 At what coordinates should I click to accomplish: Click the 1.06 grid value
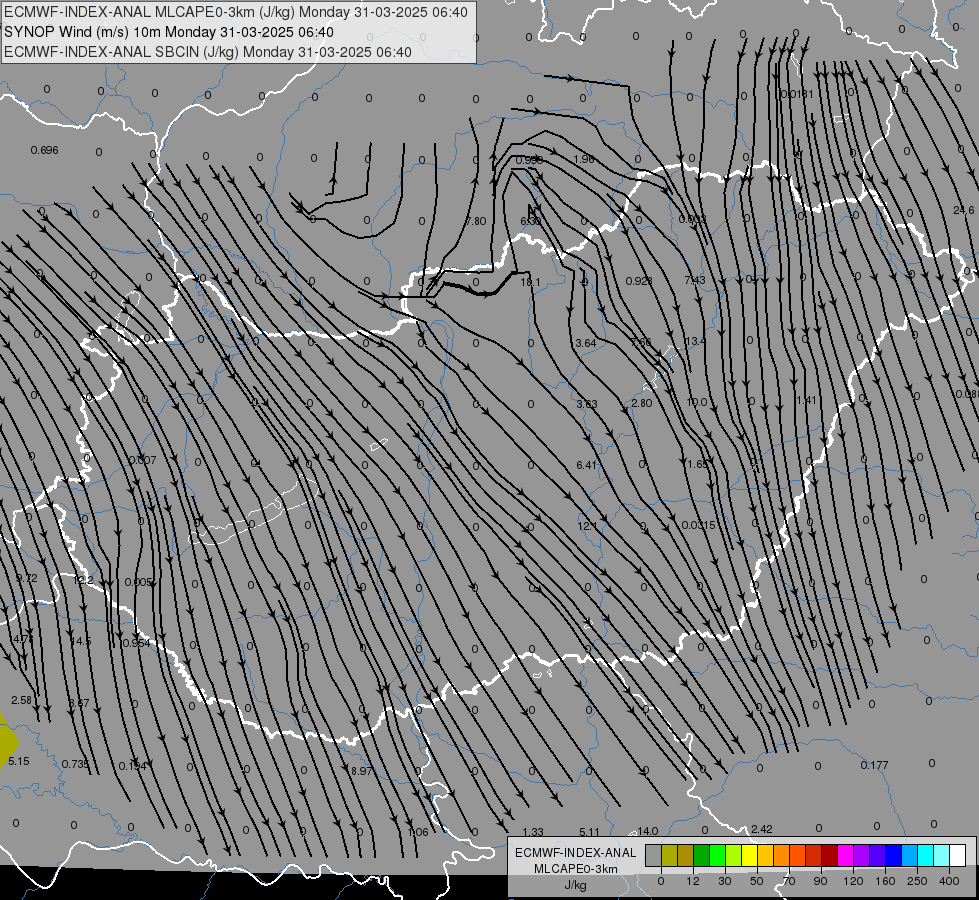click(x=418, y=832)
